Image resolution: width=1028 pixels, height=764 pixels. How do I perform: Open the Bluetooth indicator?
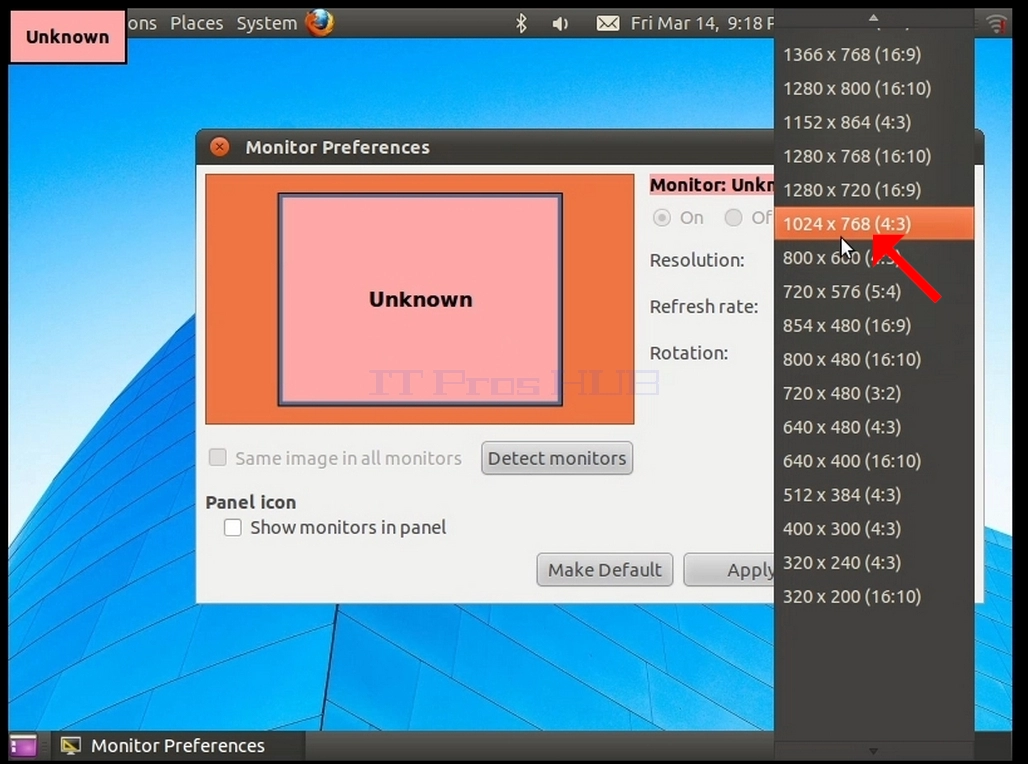[521, 24]
